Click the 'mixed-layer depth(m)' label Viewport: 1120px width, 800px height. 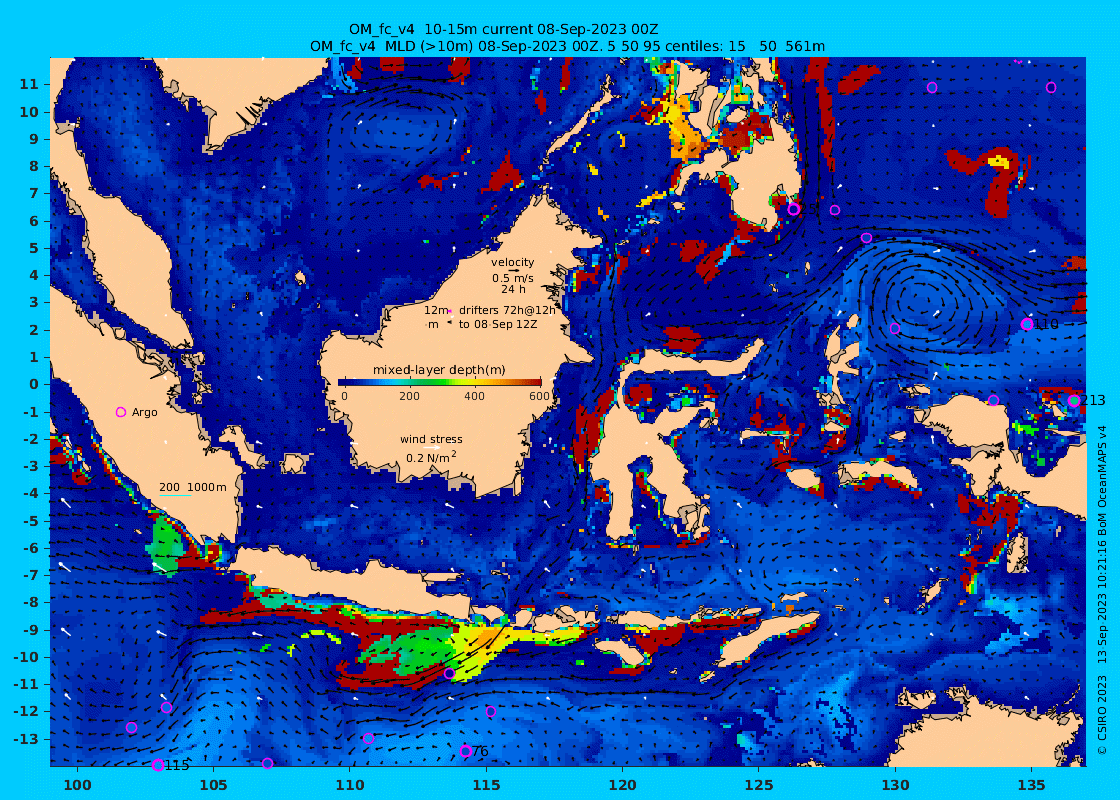pyautogui.click(x=439, y=370)
